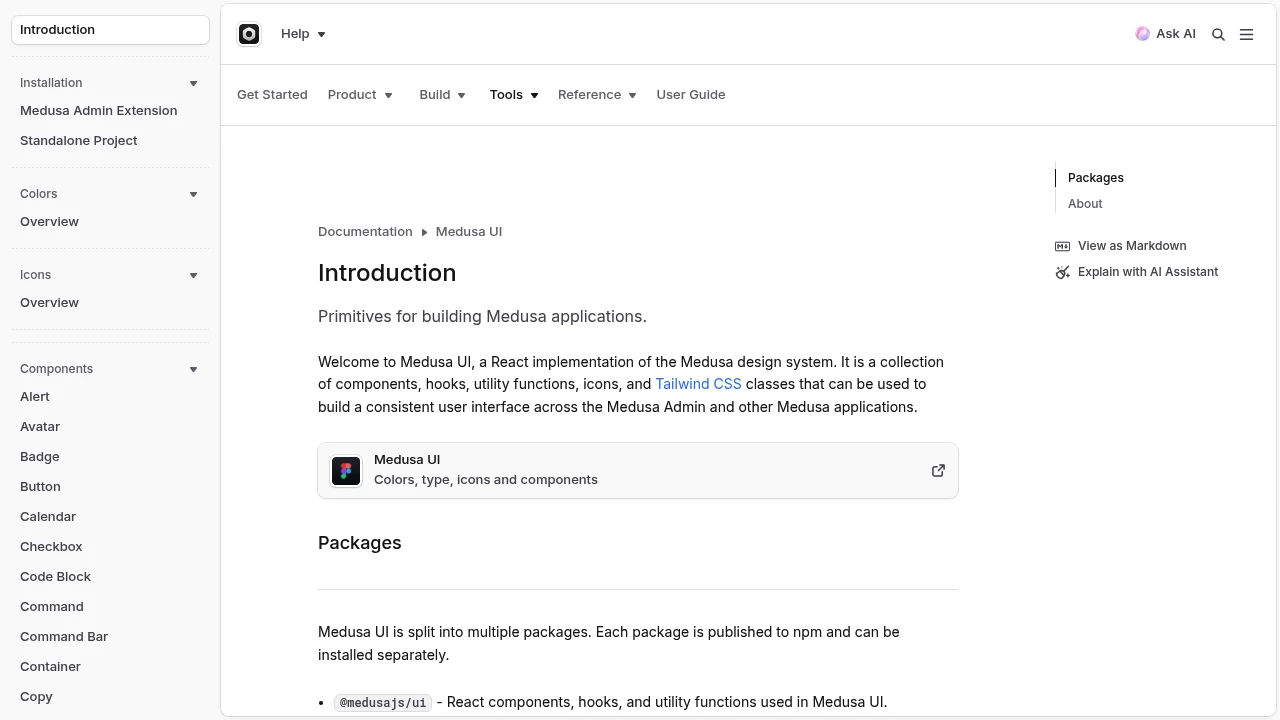Open the Product navigation dropdown

coord(360,95)
